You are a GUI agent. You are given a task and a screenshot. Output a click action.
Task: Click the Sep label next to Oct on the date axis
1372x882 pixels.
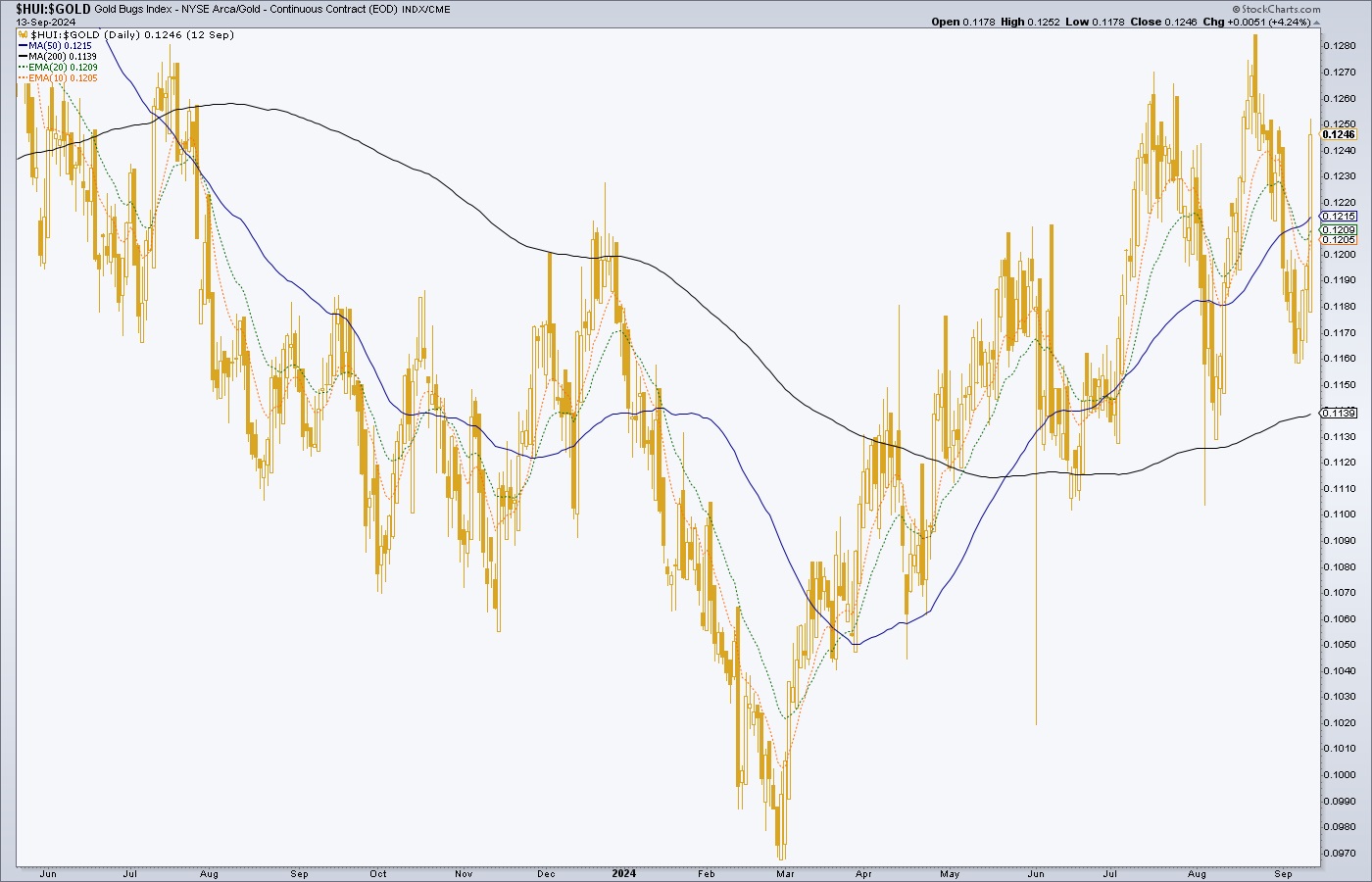pos(300,873)
